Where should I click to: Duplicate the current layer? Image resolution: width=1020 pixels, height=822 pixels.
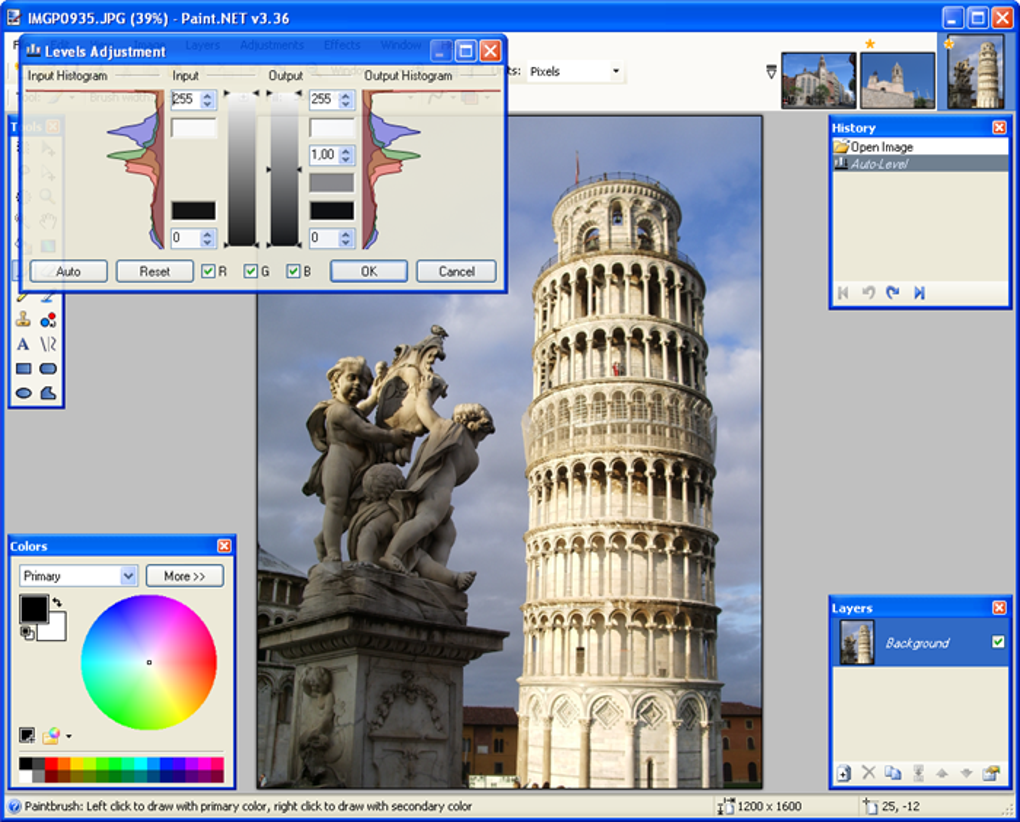pos(893,773)
